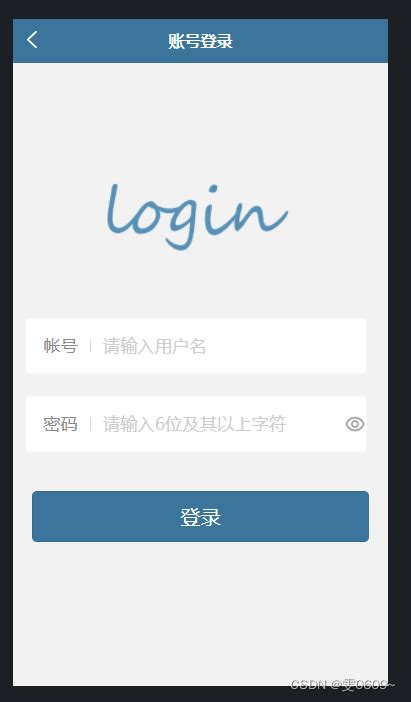This screenshot has width=411, height=702.
Task: Click the 帐号 field label
Action: [60, 346]
